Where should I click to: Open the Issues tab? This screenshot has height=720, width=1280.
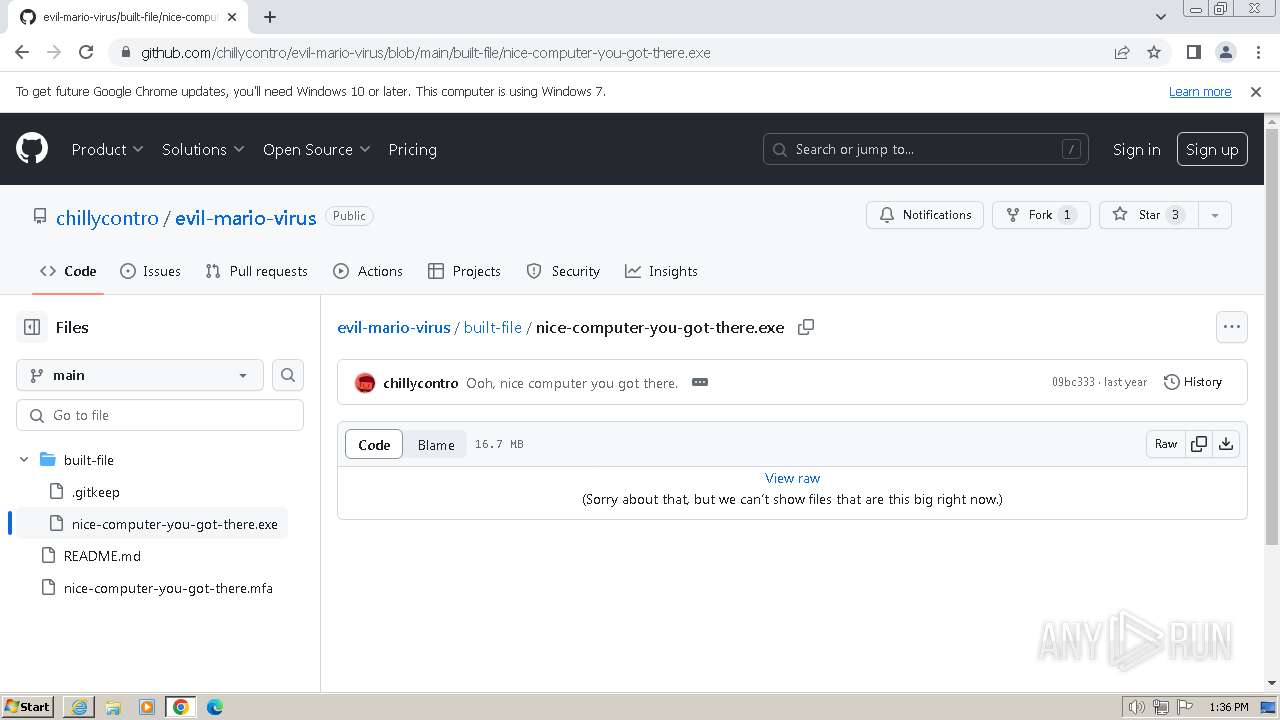150,271
